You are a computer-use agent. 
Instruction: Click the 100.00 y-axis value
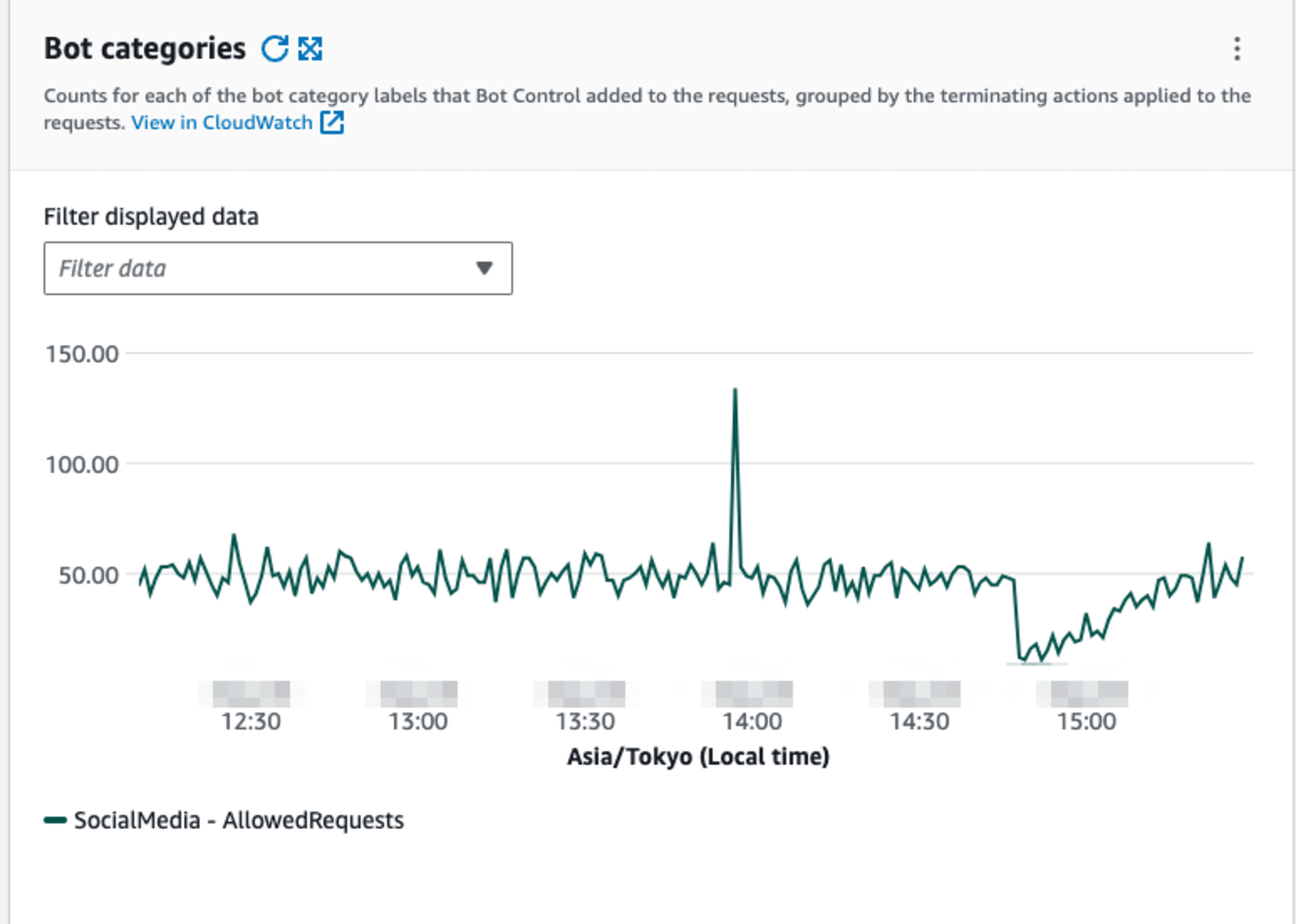click(82, 465)
